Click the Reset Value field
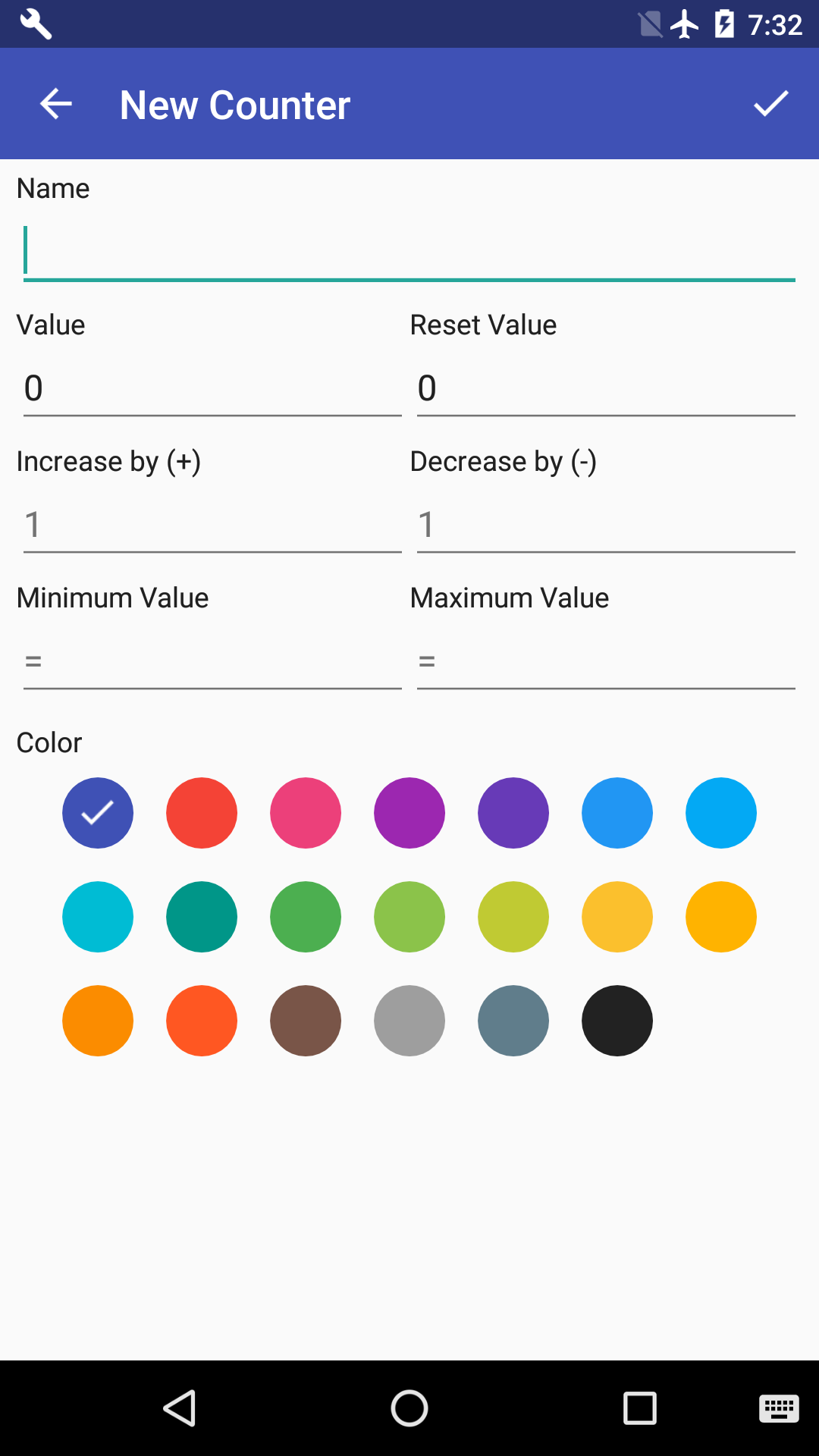This screenshot has height=1456, width=819. point(605,388)
